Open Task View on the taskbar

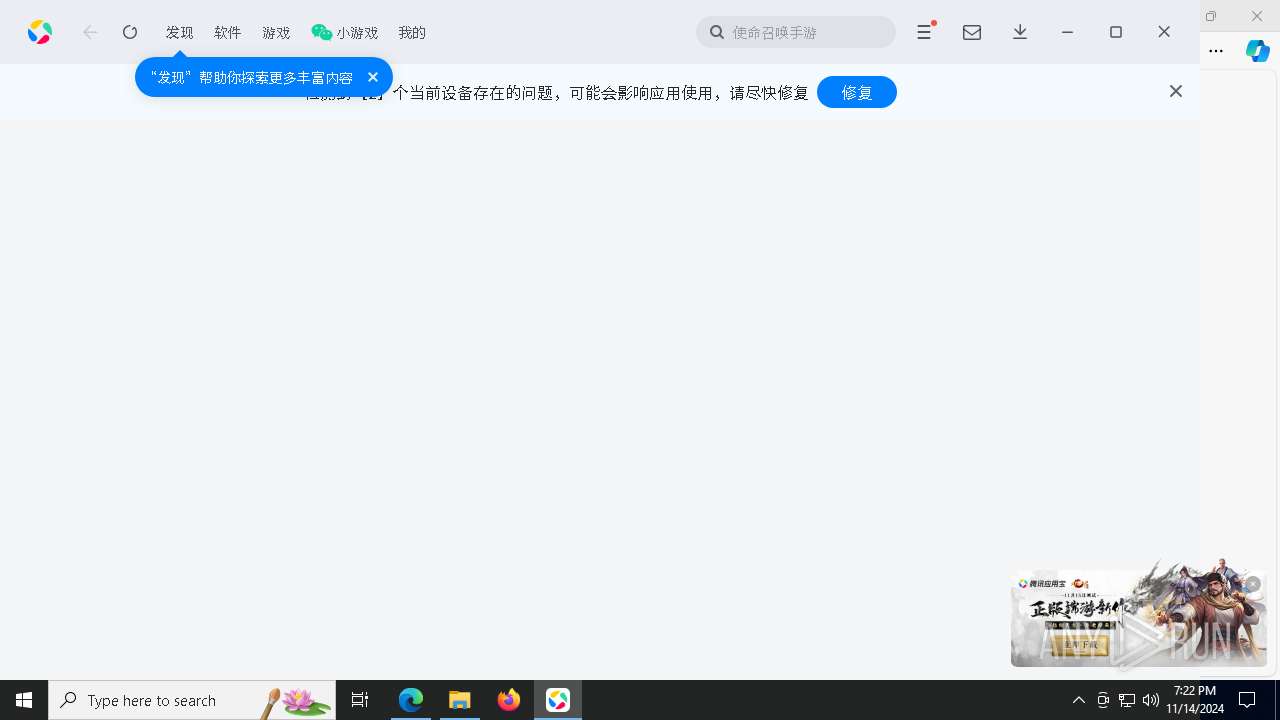click(x=360, y=700)
